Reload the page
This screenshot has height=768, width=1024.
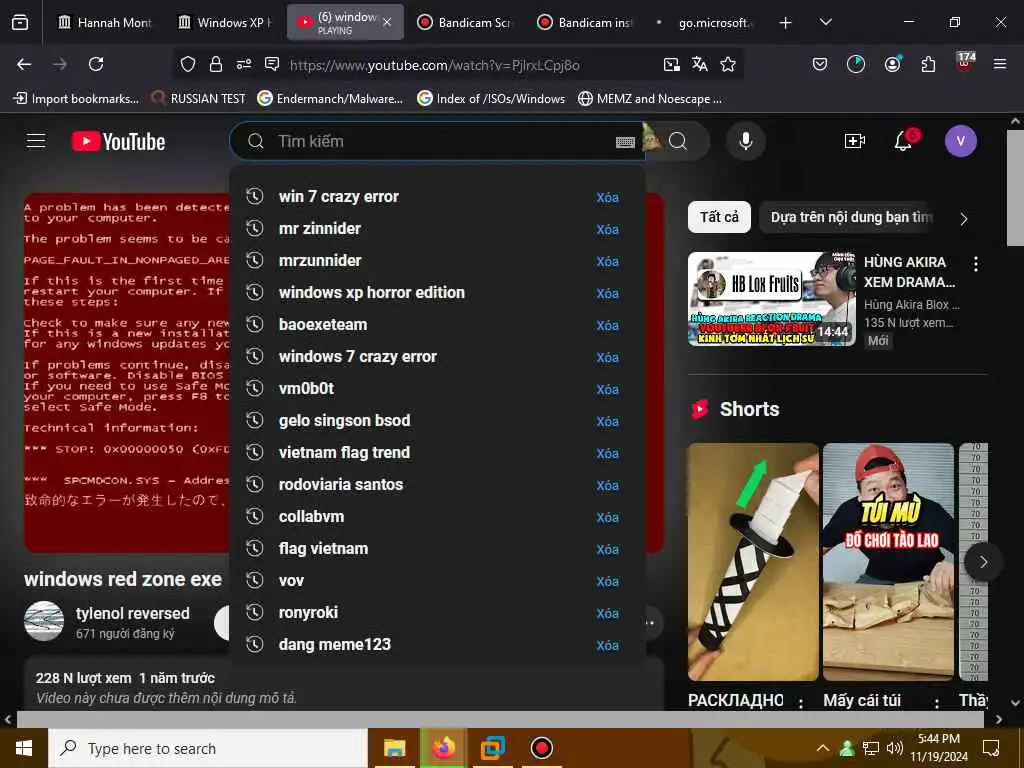[x=96, y=64]
